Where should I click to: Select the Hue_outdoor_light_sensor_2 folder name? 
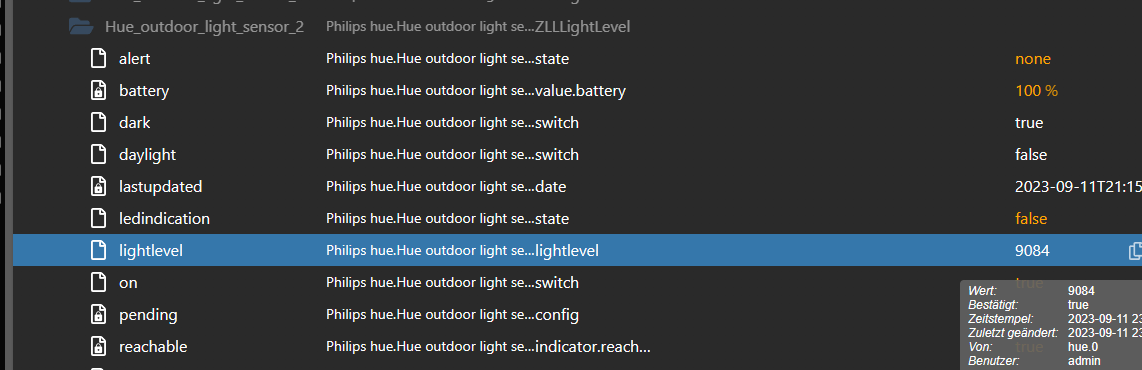(x=204, y=27)
